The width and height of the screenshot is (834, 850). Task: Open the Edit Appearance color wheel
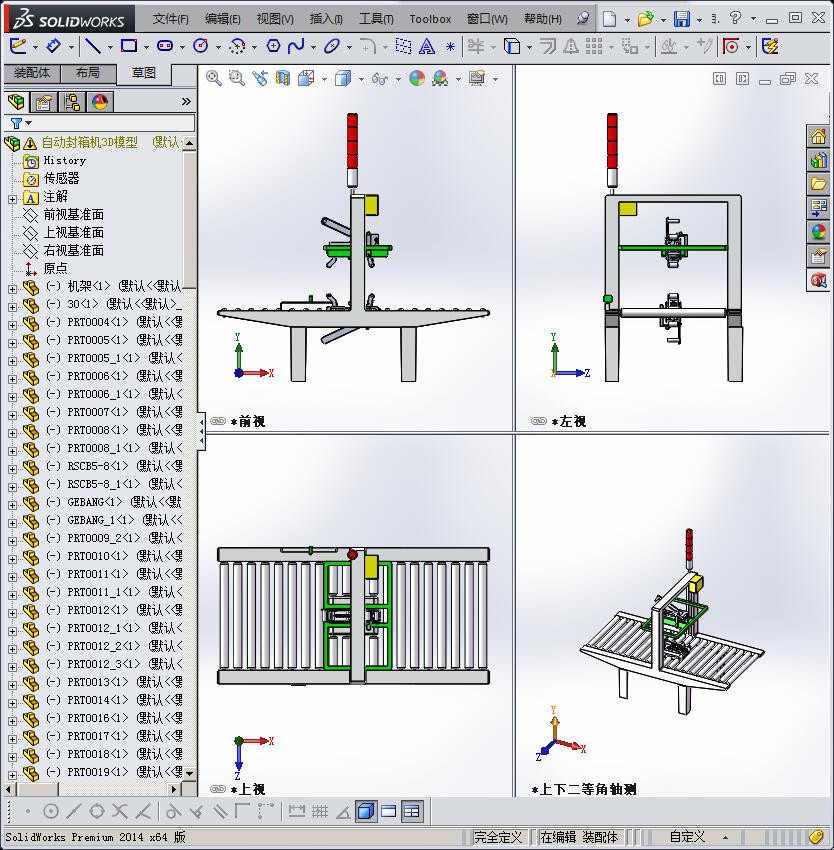click(x=416, y=79)
